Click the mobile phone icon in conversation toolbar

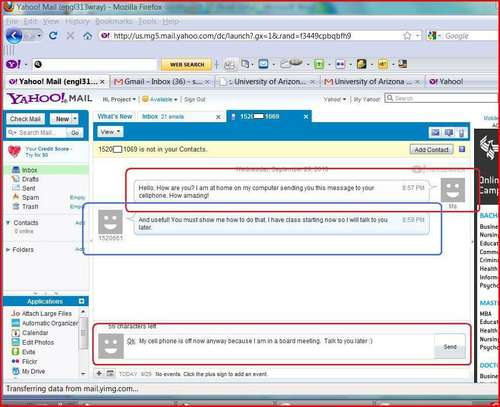pos(461,133)
